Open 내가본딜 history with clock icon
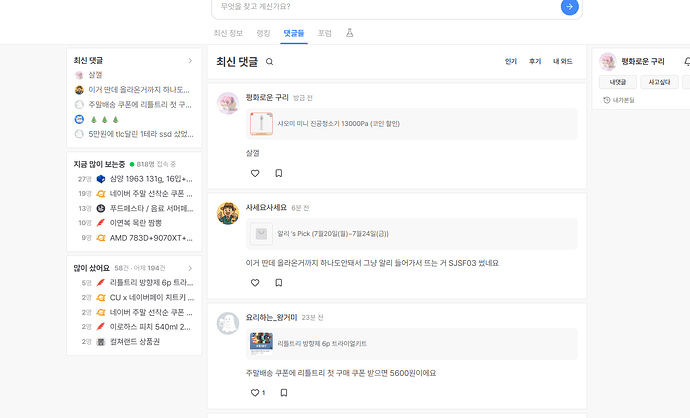This screenshot has width=690, height=418. 619,100
